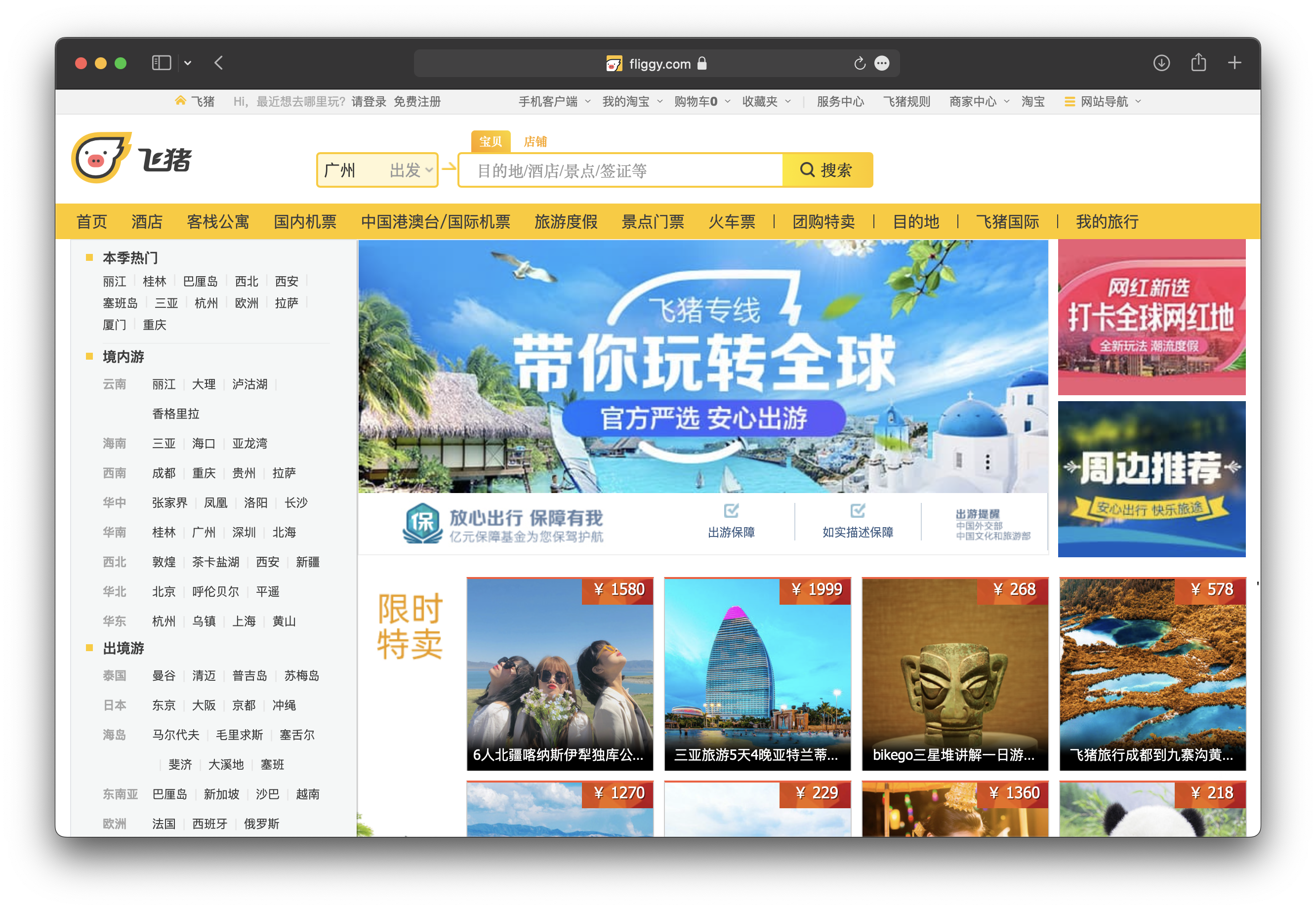
Task: Open a new tab with plus icon
Action: [1234, 63]
